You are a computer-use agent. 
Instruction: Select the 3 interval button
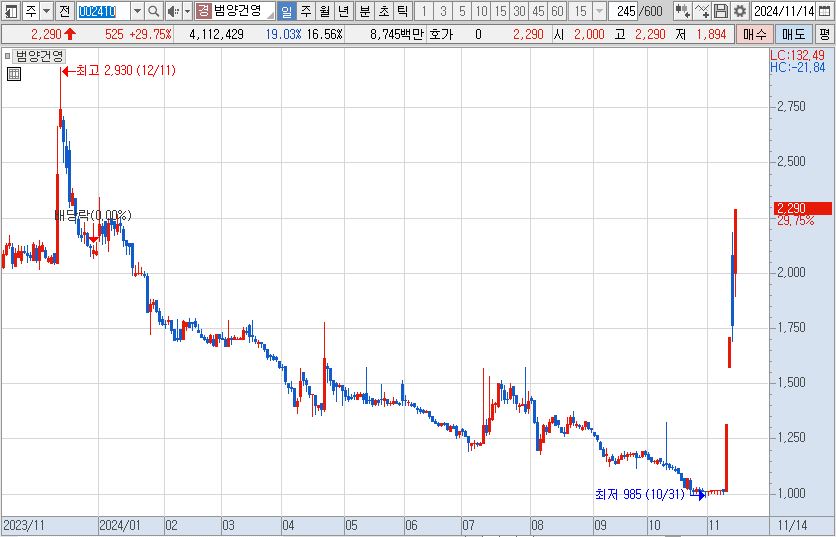tap(443, 11)
